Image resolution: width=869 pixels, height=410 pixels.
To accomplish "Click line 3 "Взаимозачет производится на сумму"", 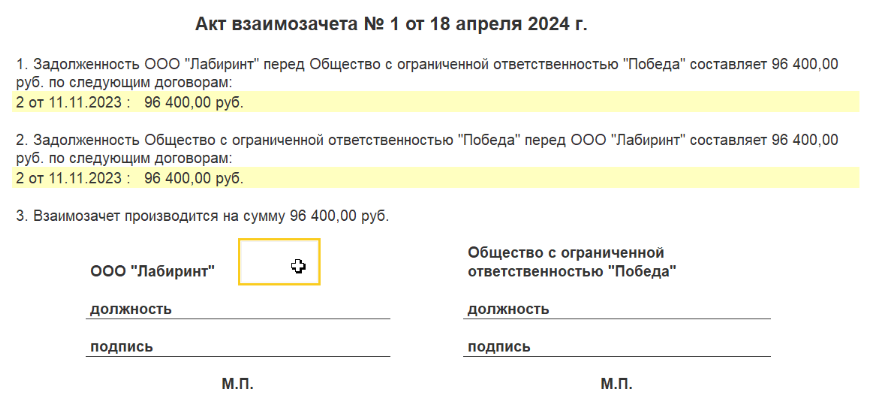I will point(202,216).
